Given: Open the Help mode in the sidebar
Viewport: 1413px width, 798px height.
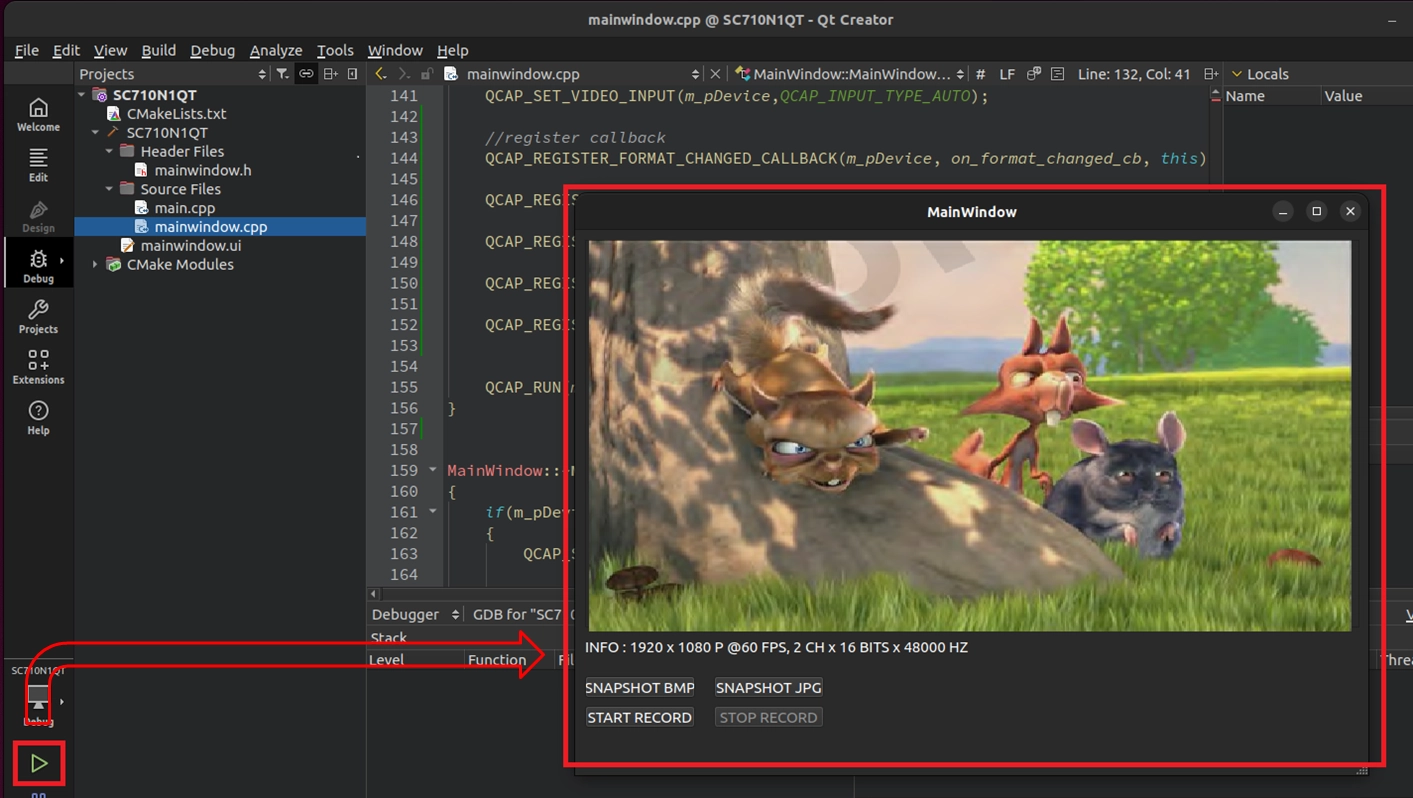Looking at the screenshot, I should [x=38, y=417].
